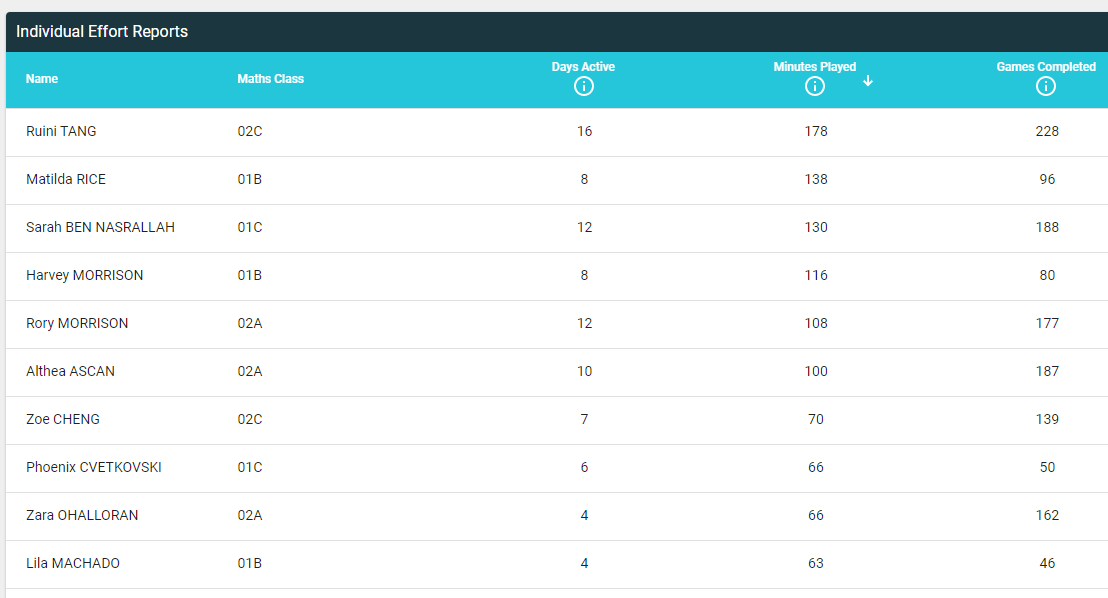Click the Days Active info icon
Screen dimensions: 1108x598
584,87
